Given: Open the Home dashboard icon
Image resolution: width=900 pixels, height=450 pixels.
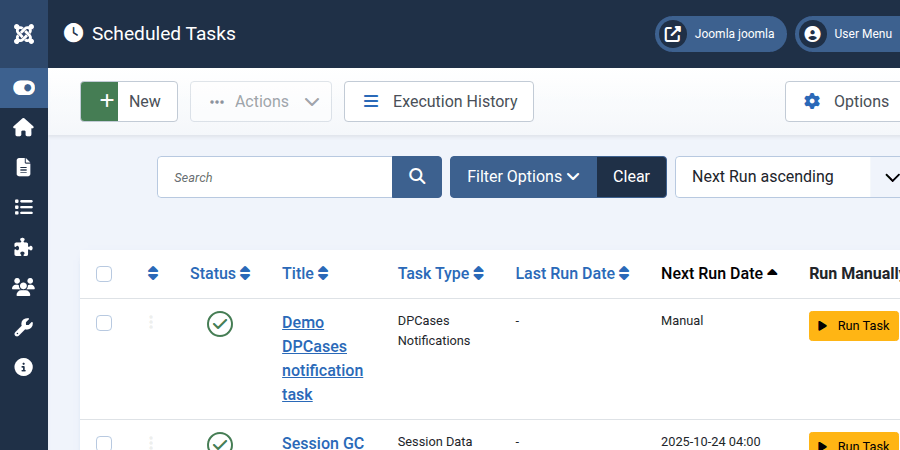Looking at the screenshot, I should pos(24,127).
